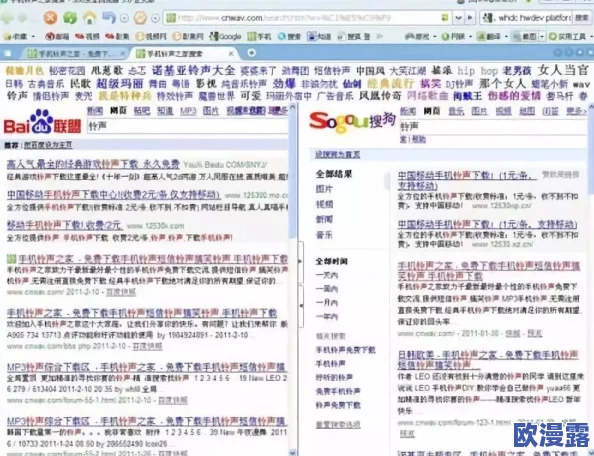The image size is (594, 456).
Task: Switch to the 手机铃声之家搜索 browser tab
Action: [x=183, y=54]
